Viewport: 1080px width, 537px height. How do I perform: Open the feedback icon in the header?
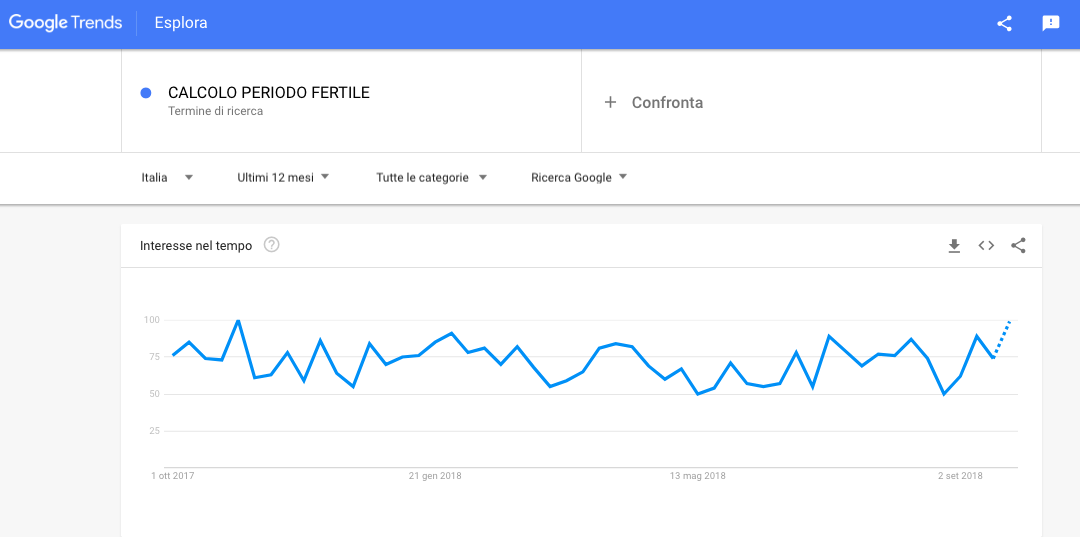pos(1050,23)
